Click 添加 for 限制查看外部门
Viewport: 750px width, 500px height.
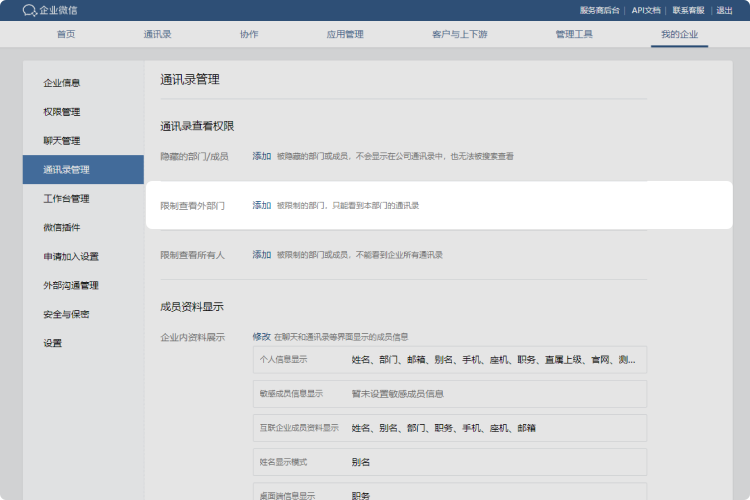coord(262,205)
